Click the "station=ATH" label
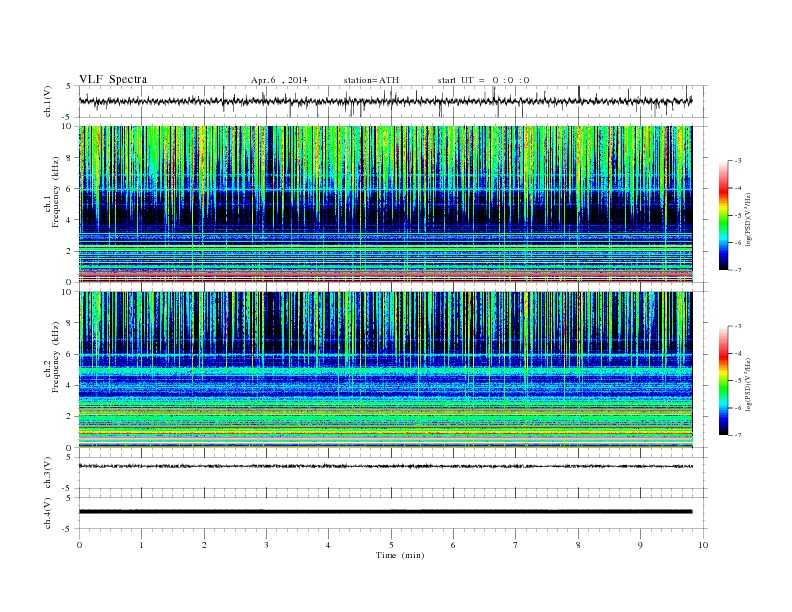The height and width of the screenshot is (612, 792). [x=371, y=80]
